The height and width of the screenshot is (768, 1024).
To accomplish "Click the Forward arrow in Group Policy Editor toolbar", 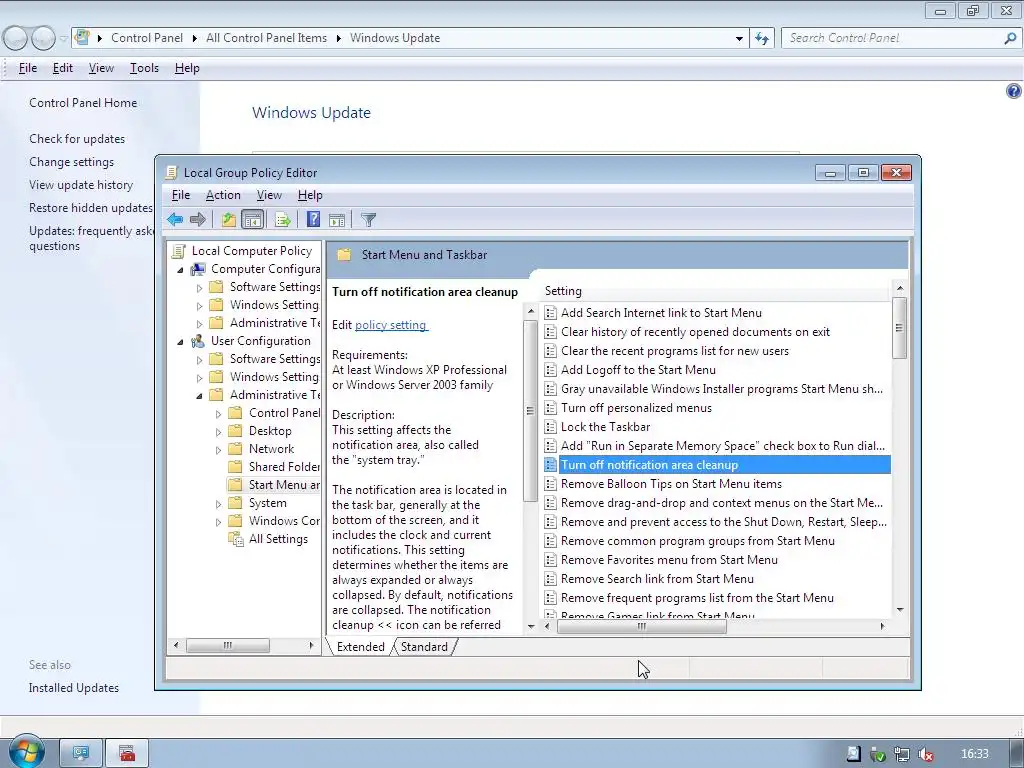I will point(197,219).
